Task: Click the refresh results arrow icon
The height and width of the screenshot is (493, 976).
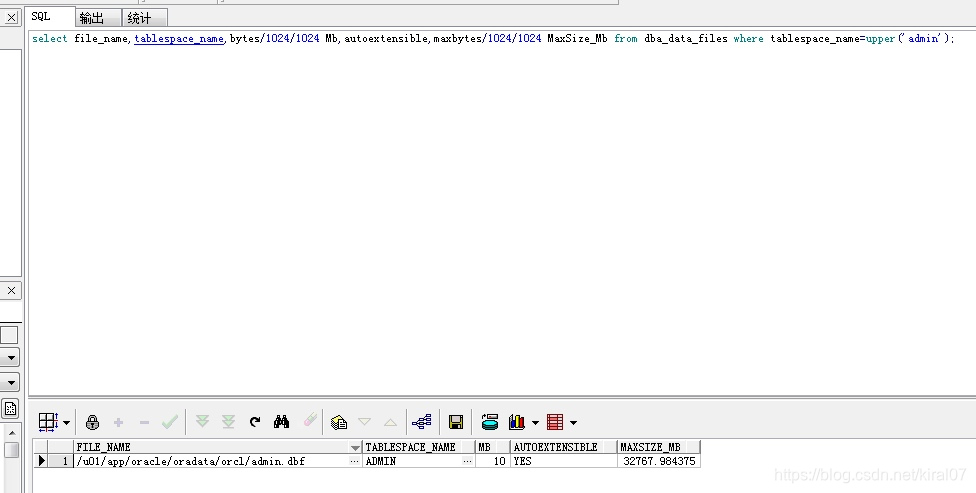Action: click(x=255, y=422)
